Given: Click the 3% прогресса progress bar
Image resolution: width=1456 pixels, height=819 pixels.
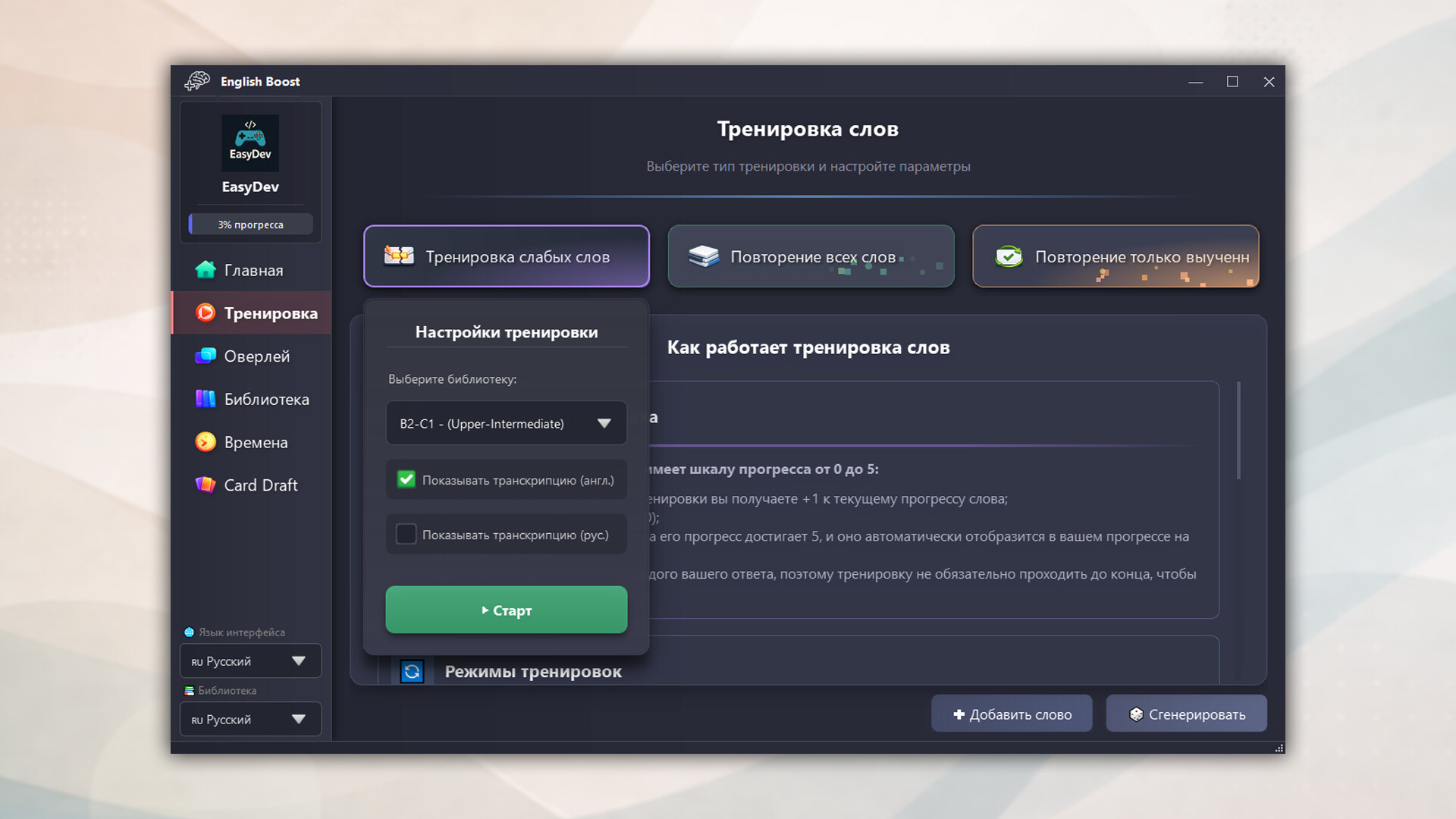Looking at the screenshot, I should (250, 224).
